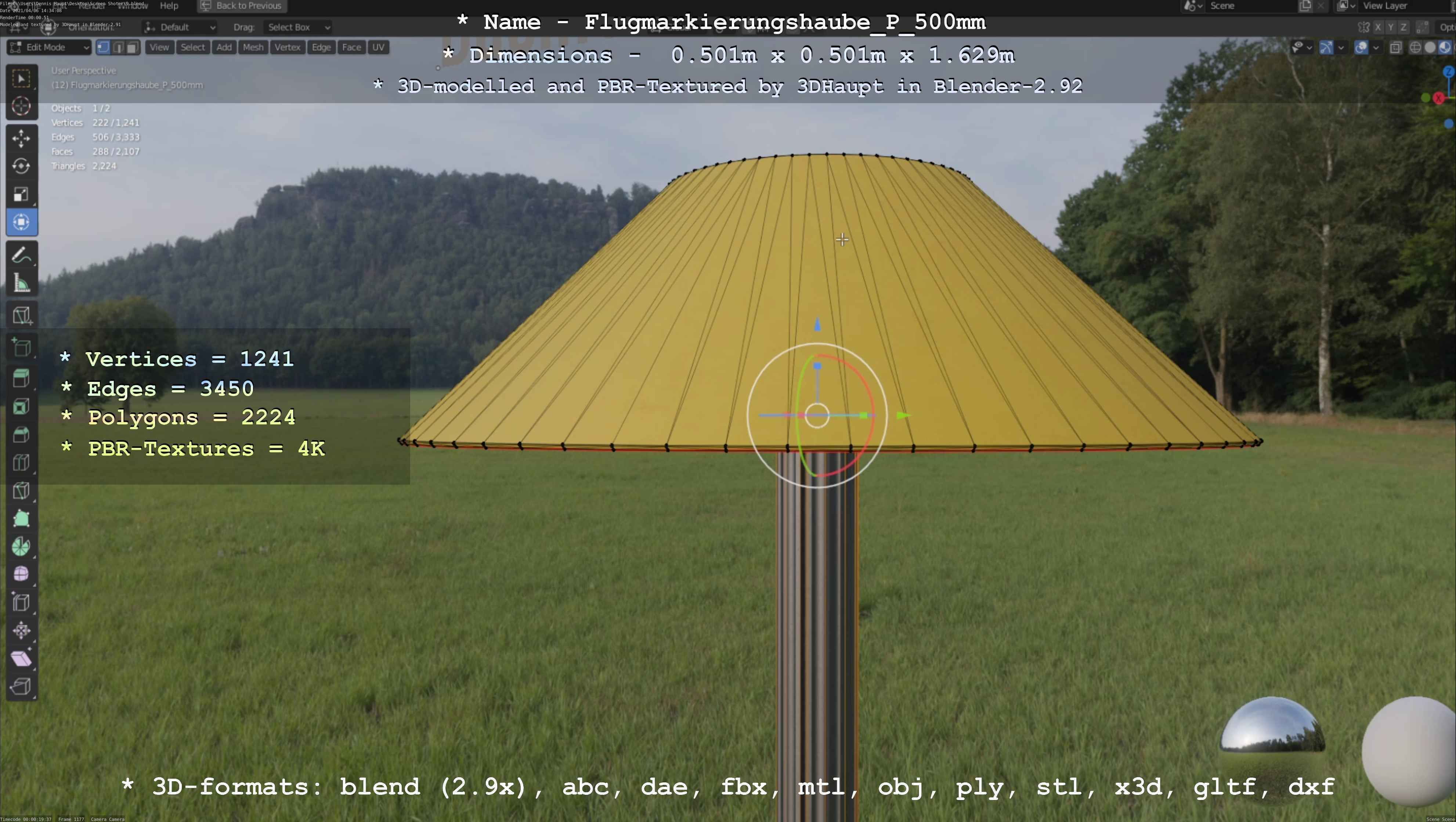Image resolution: width=1456 pixels, height=822 pixels.
Task: Open the view layer browse dropdown
Action: click(x=1346, y=6)
